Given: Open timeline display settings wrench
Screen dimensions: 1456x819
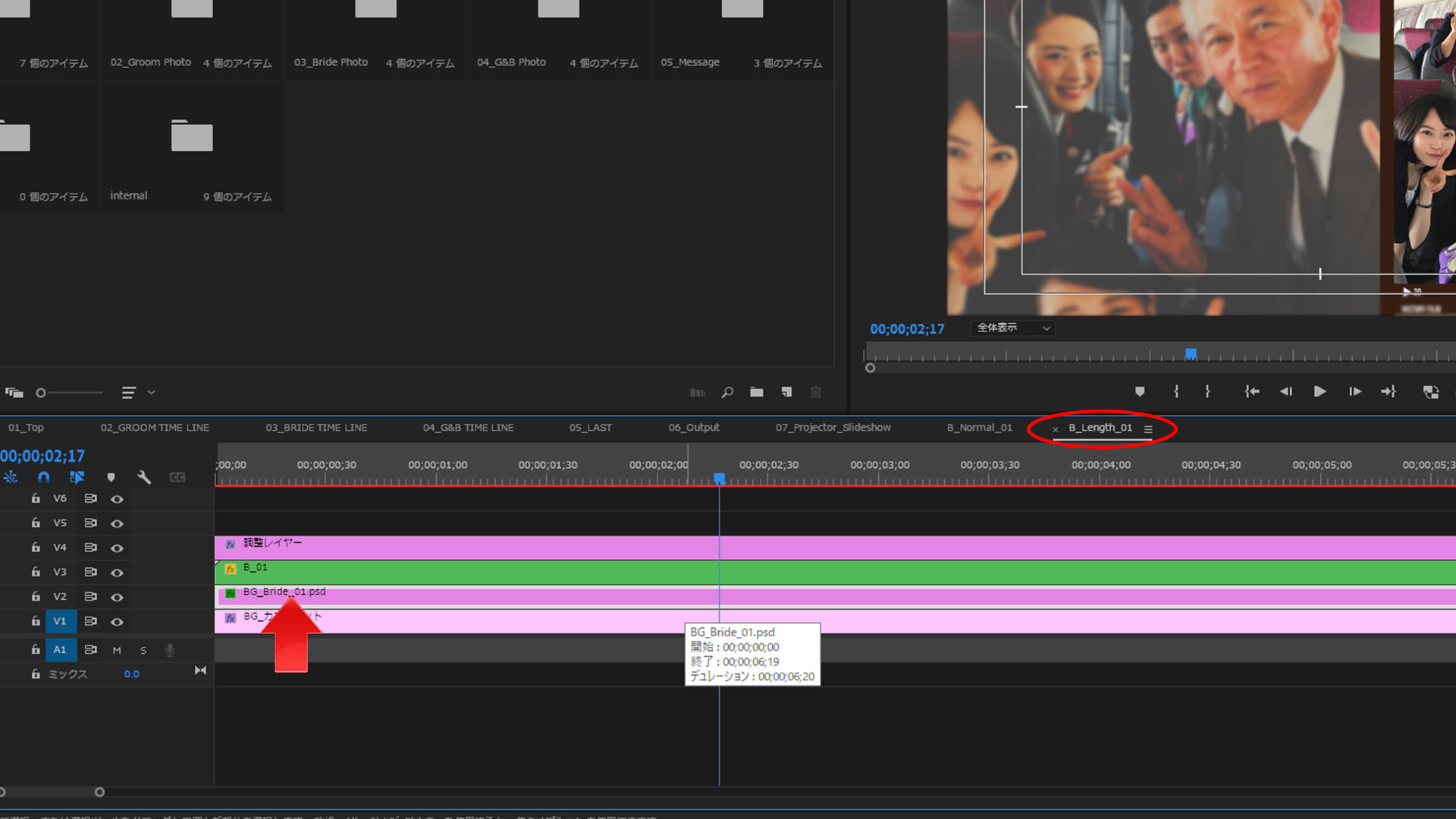Looking at the screenshot, I should tap(144, 477).
